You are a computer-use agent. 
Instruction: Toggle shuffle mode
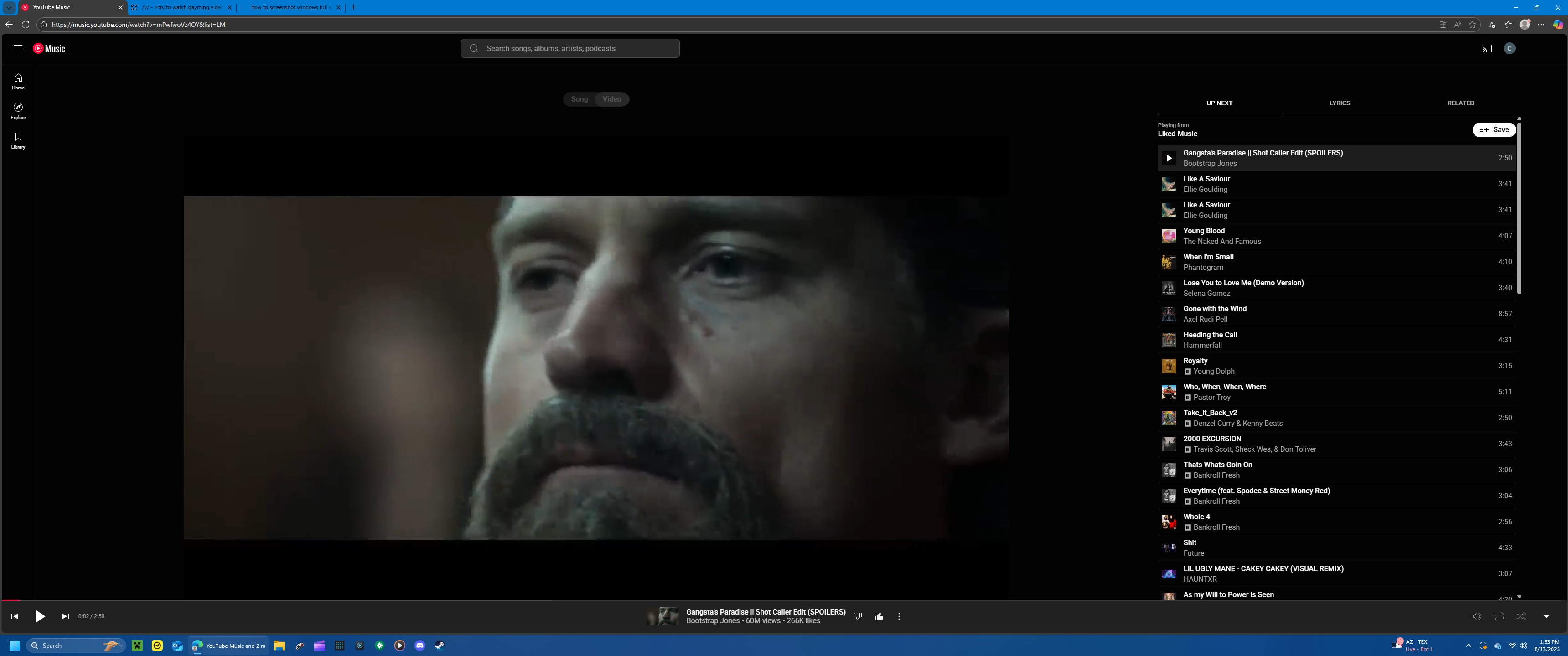coord(1521,616)
